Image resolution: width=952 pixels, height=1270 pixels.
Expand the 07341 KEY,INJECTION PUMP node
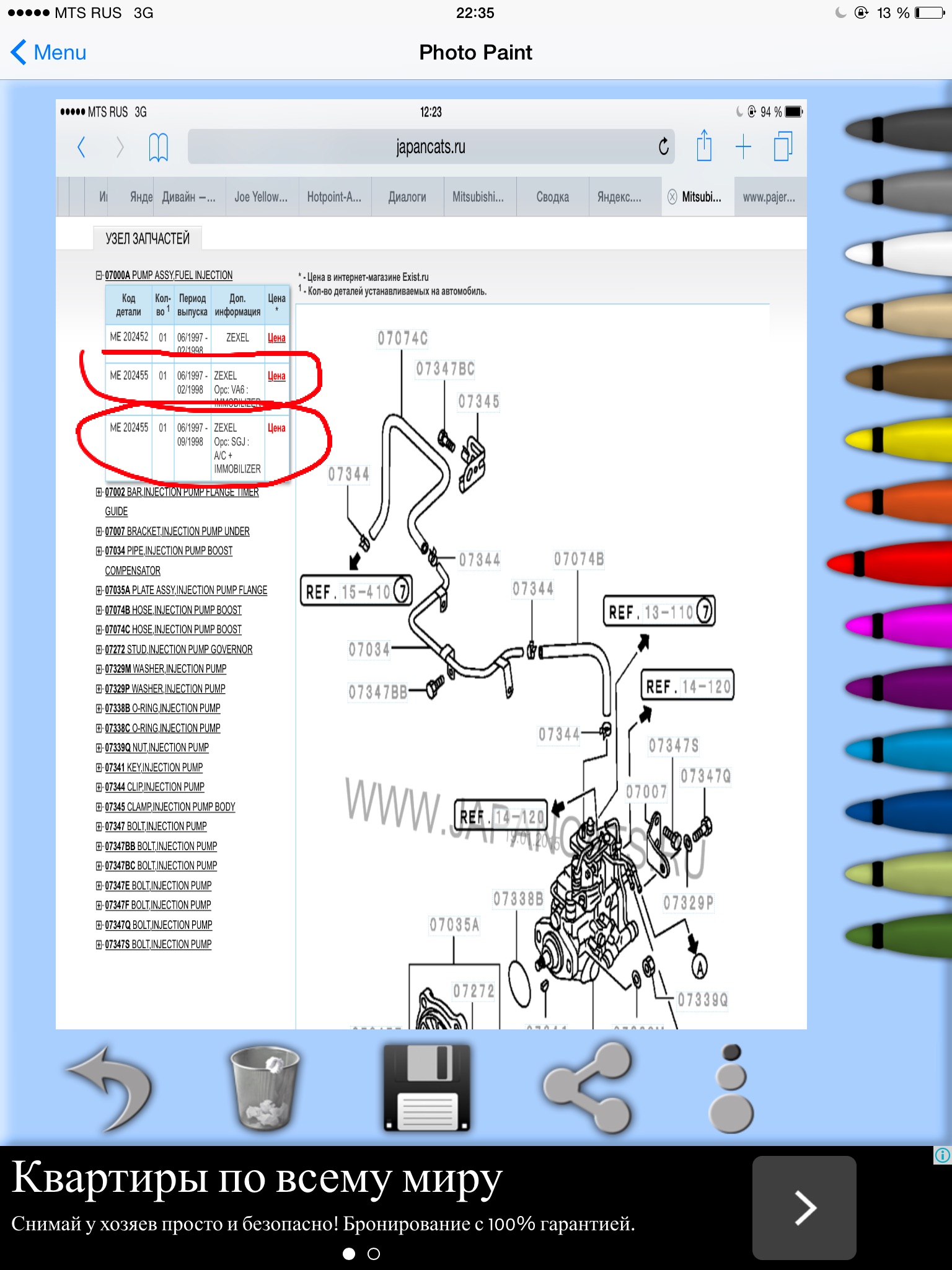[x=99, y=767]
